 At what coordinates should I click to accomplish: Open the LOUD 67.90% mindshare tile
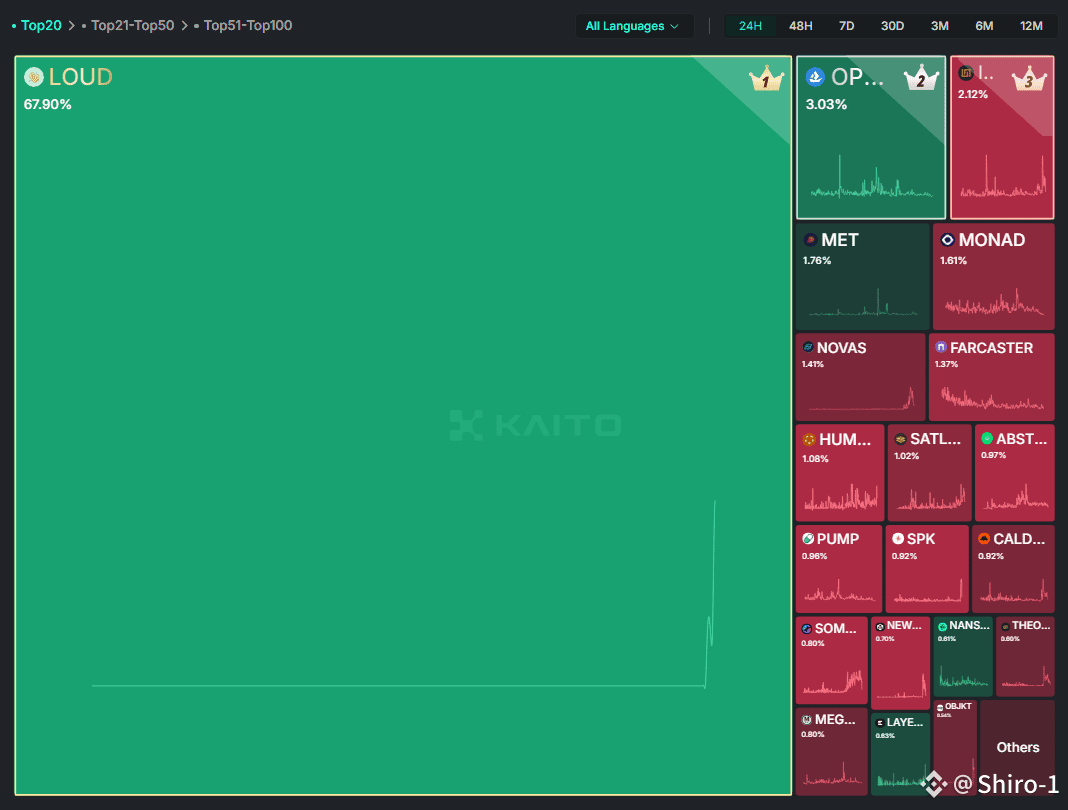click(x=403, y=425)
